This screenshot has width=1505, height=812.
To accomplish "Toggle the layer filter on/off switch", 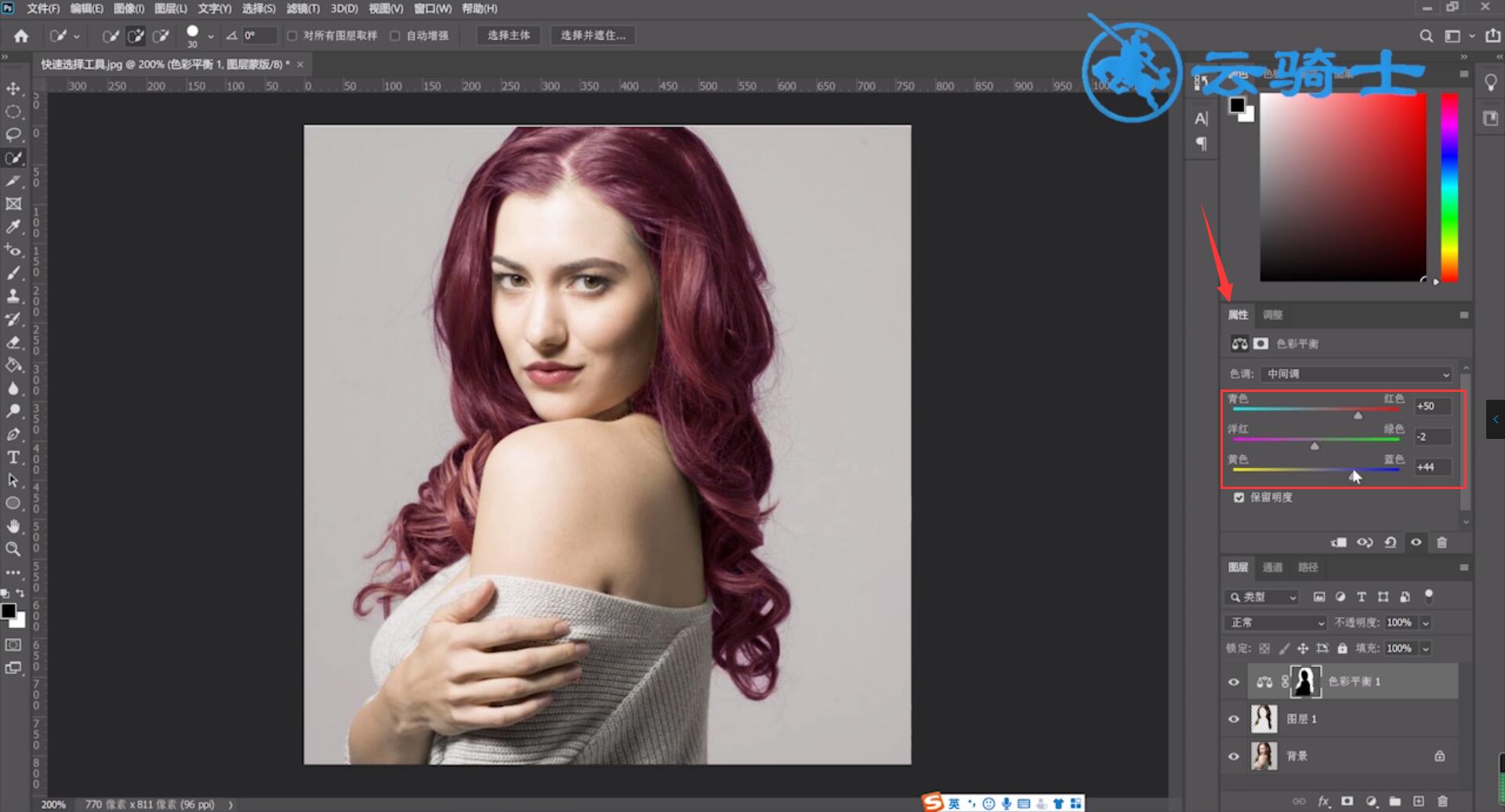I will tap(1429, 596).
